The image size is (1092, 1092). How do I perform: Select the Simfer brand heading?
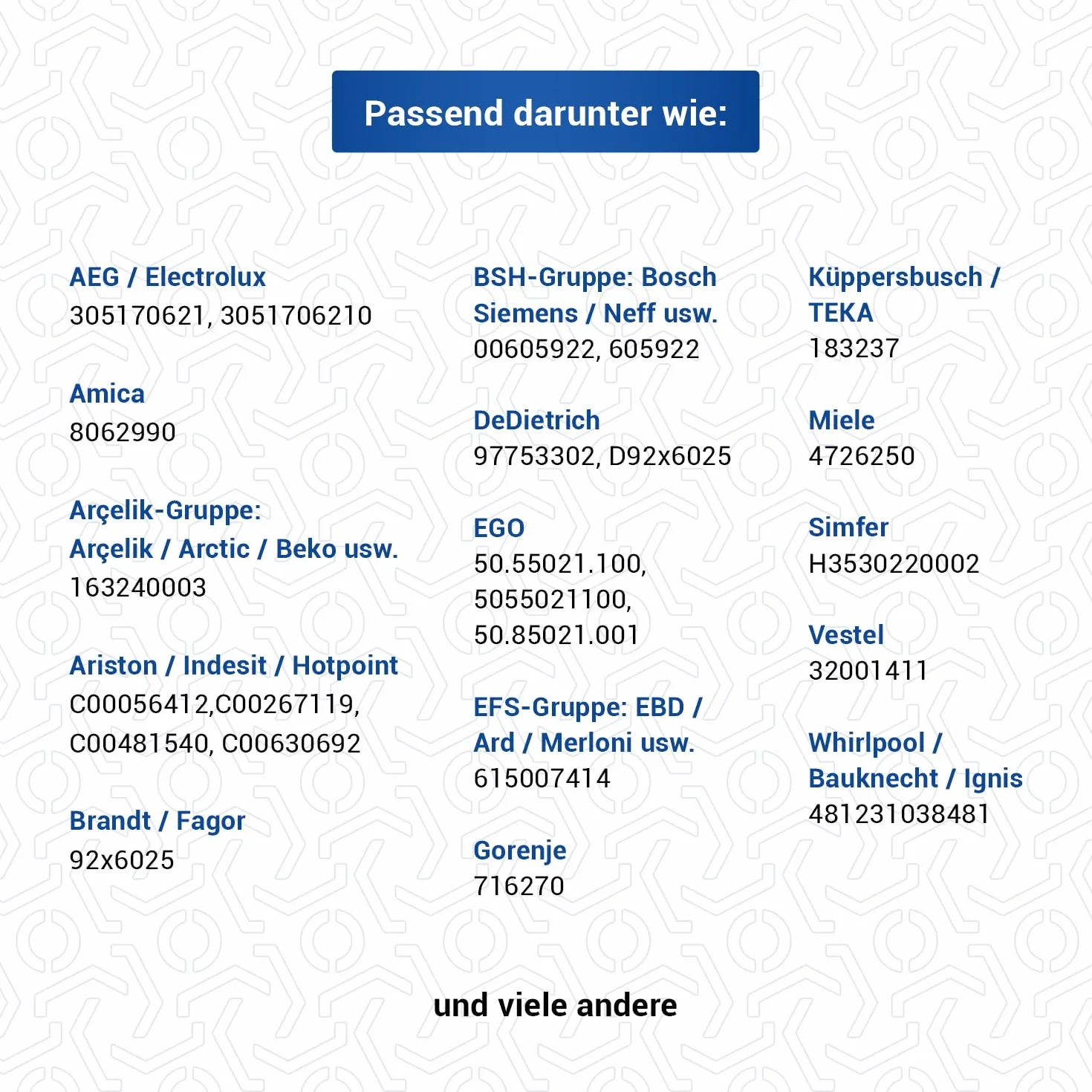coord(848,527)
